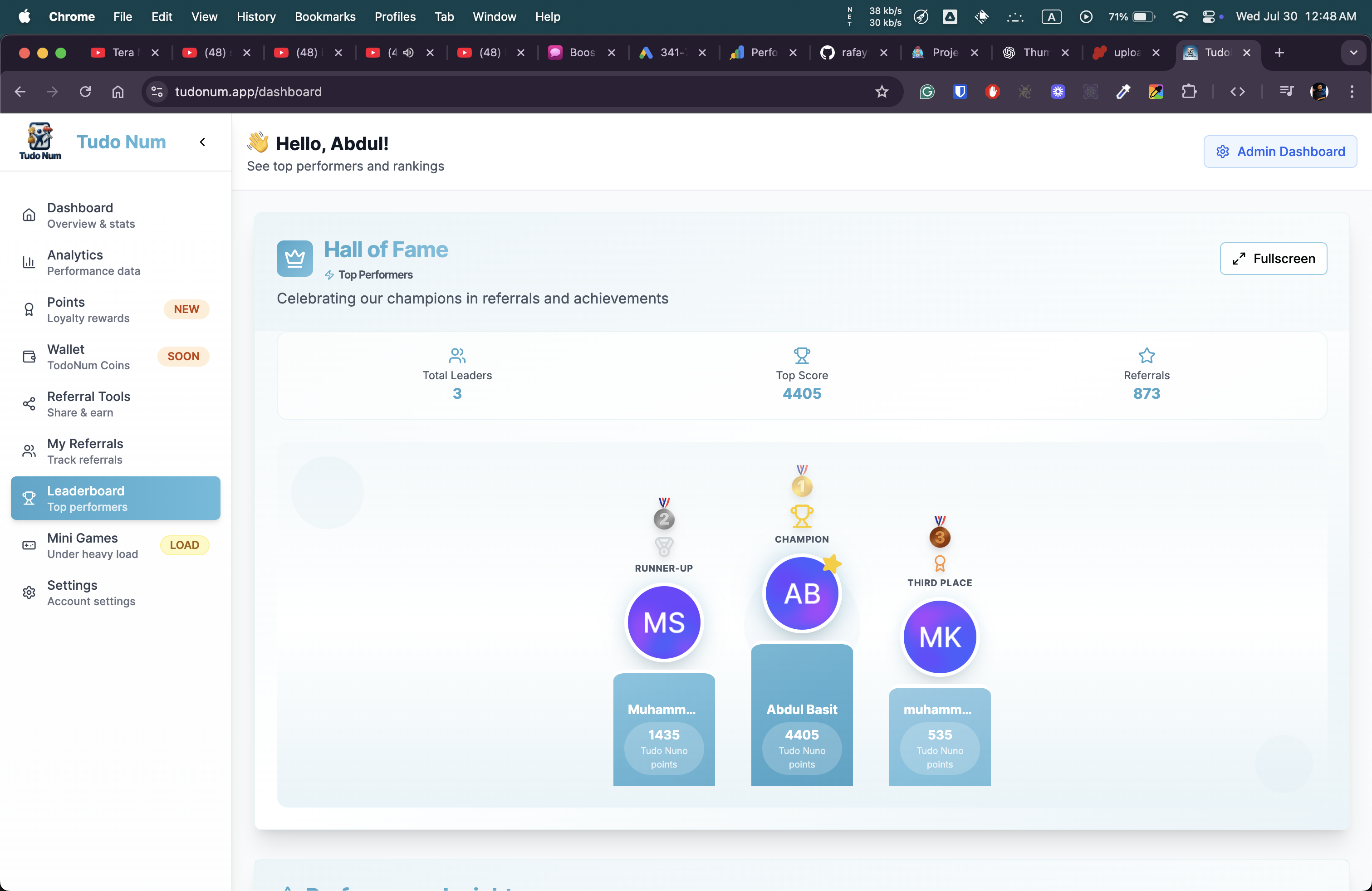Open macOS Control Center
The width and height of the screenshot is (1372, 891).
click(1209, 17)
